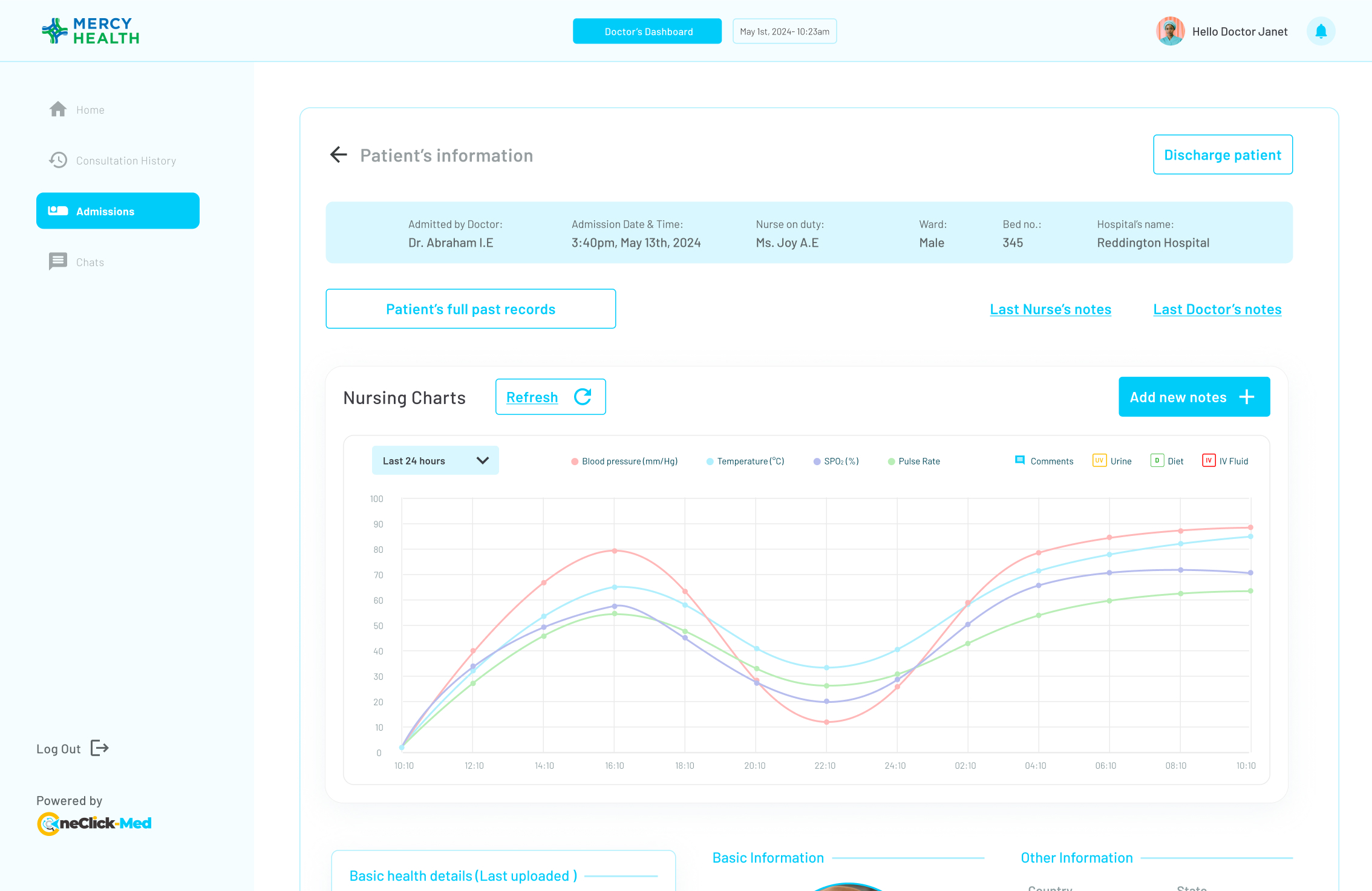
Task: Click the circular refresh arrow icon
Action: (583, 397)
